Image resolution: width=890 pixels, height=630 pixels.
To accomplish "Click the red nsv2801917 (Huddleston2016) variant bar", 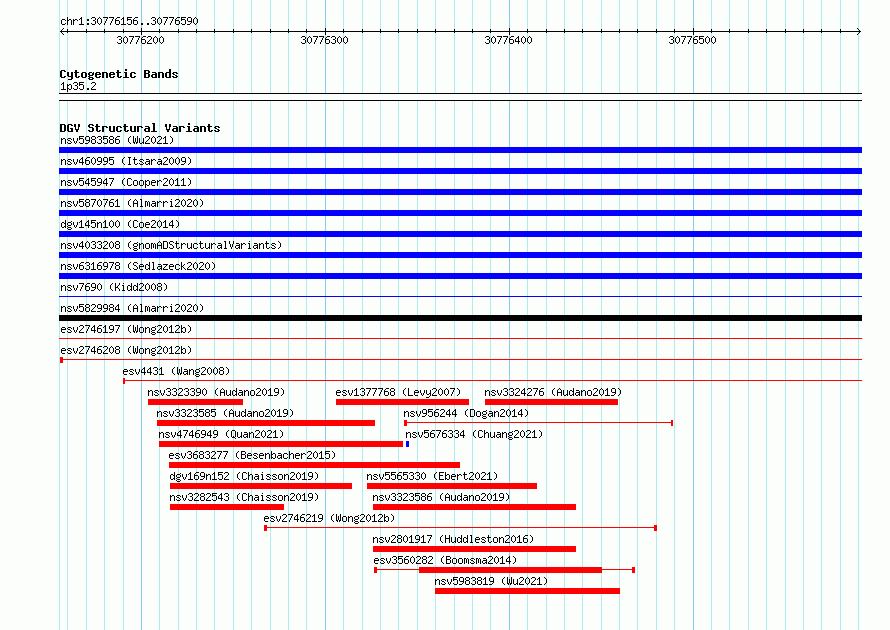I will [475, 549].
